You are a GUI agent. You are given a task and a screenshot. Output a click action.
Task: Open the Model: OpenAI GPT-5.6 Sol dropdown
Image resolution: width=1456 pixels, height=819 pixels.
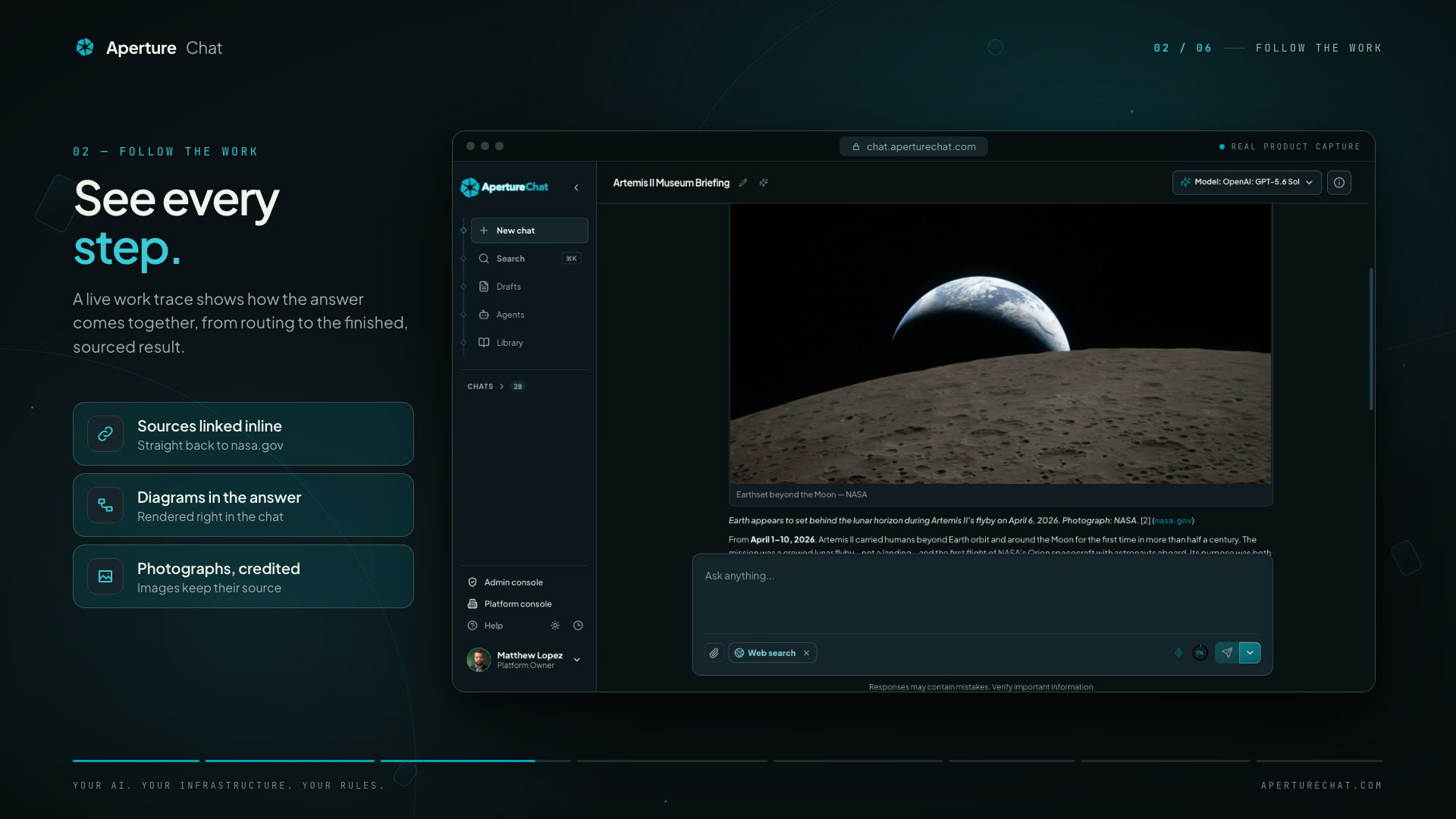click(x=1247, y=183)
